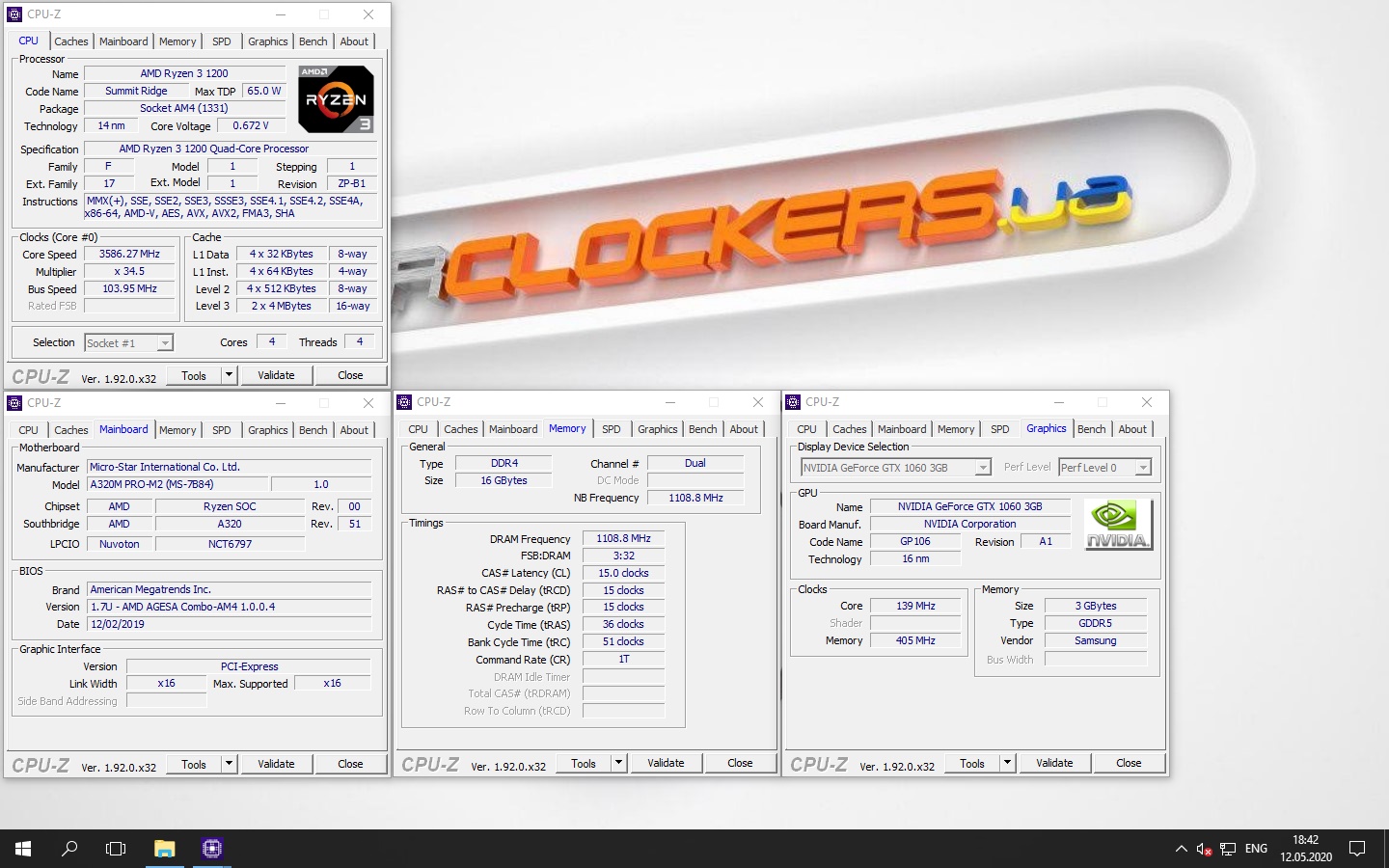This screenshot has width=1389, height=868.
Task: Click the network tray icon
Action: pyautogui.click(x=1228, y=849)
